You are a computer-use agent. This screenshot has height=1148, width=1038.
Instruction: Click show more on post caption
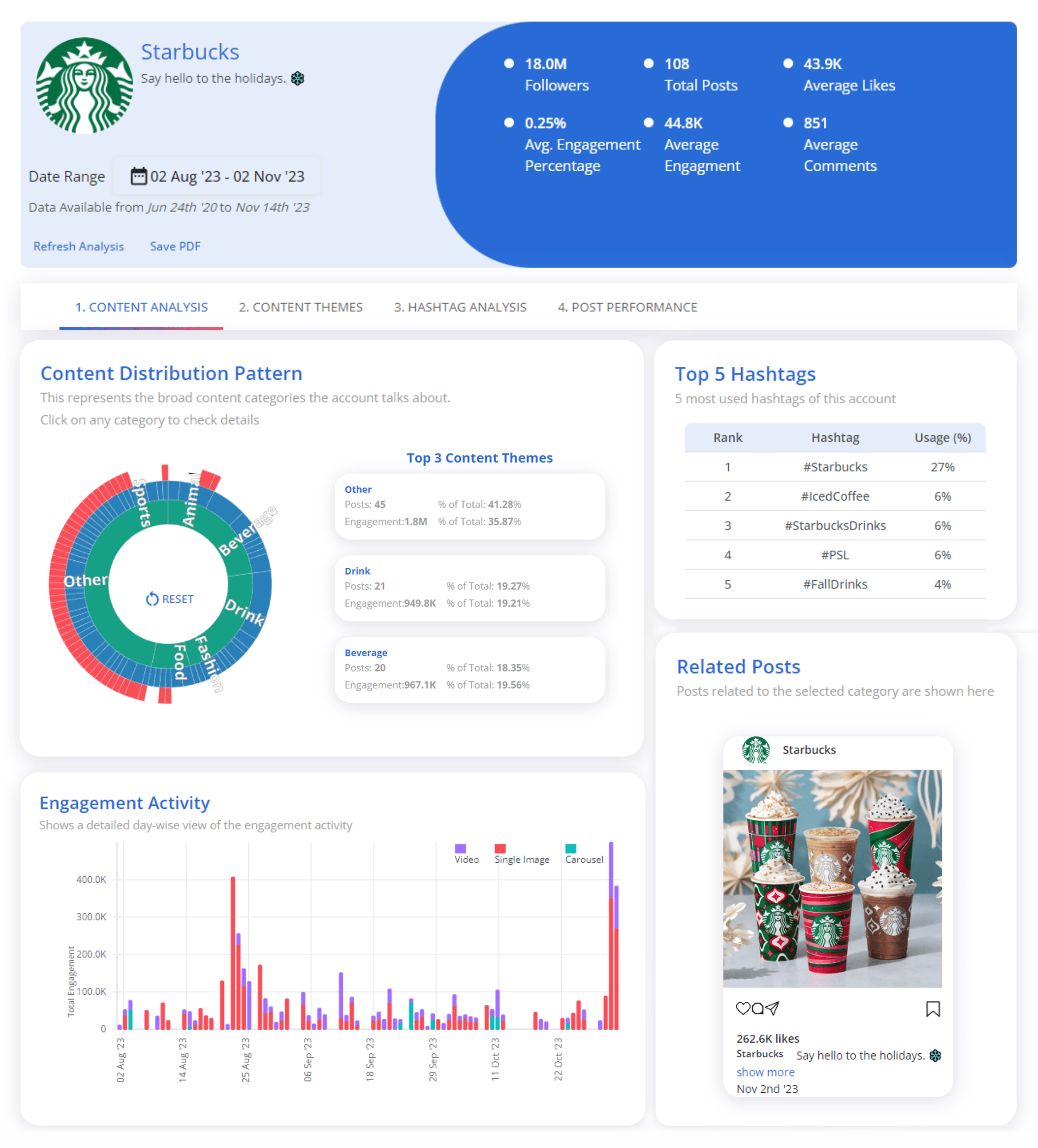point(765,1072)
